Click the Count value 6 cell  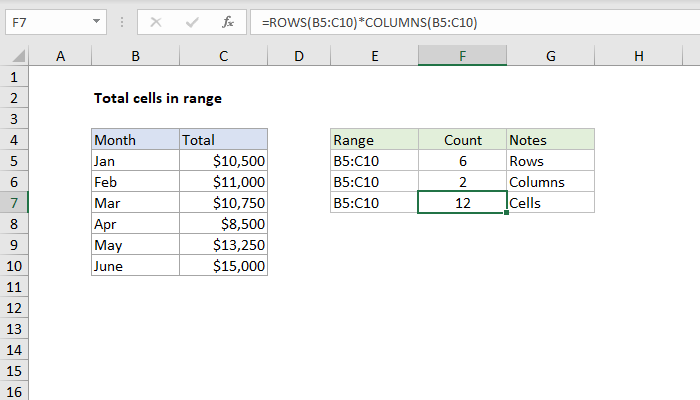click(x=462, y=161)
